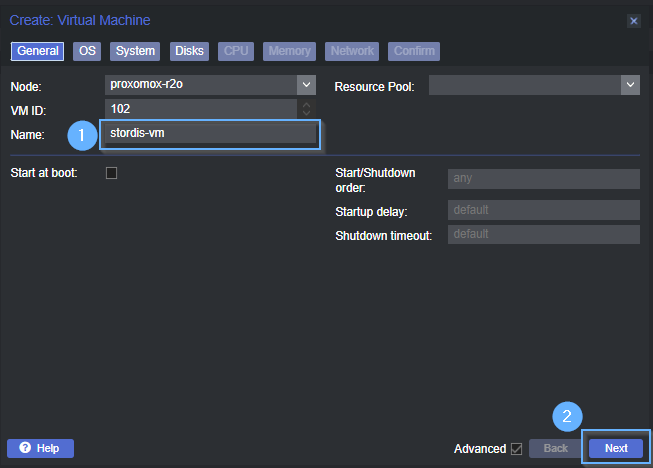Adjust VM ID with the spinner arrows
Screen dimensions: 653x468
pos(306,108)
